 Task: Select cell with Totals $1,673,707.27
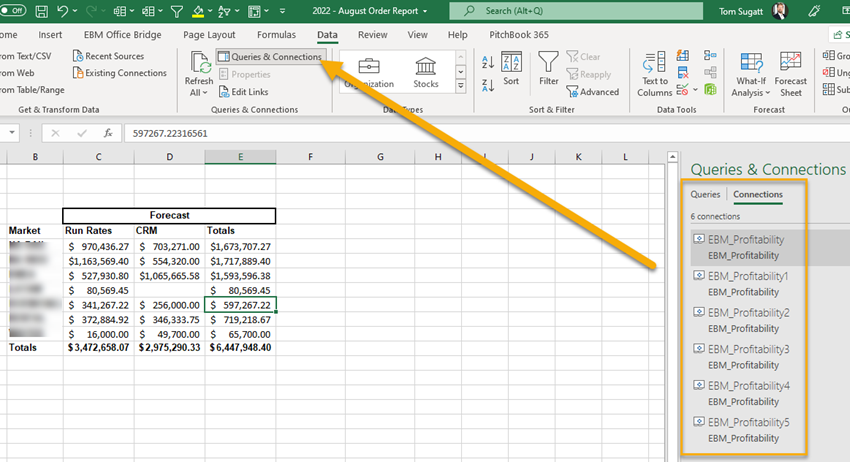pos(240,247)
